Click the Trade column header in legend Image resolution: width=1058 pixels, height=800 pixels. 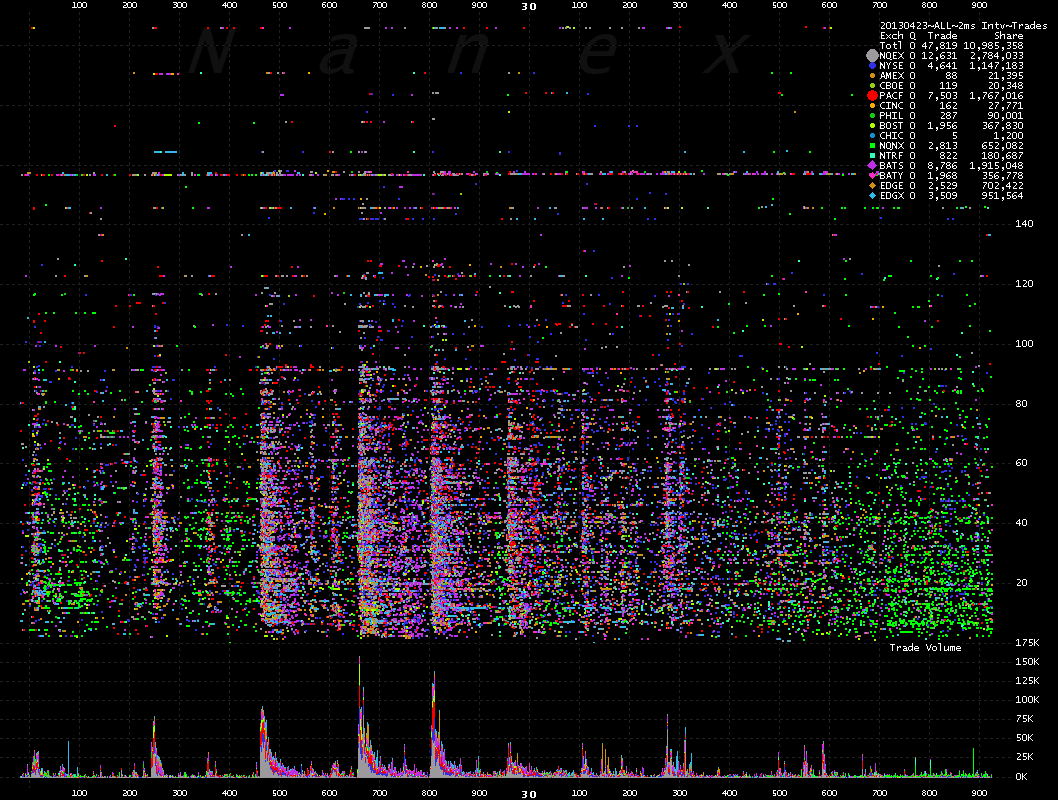click(x=942, y=35)
